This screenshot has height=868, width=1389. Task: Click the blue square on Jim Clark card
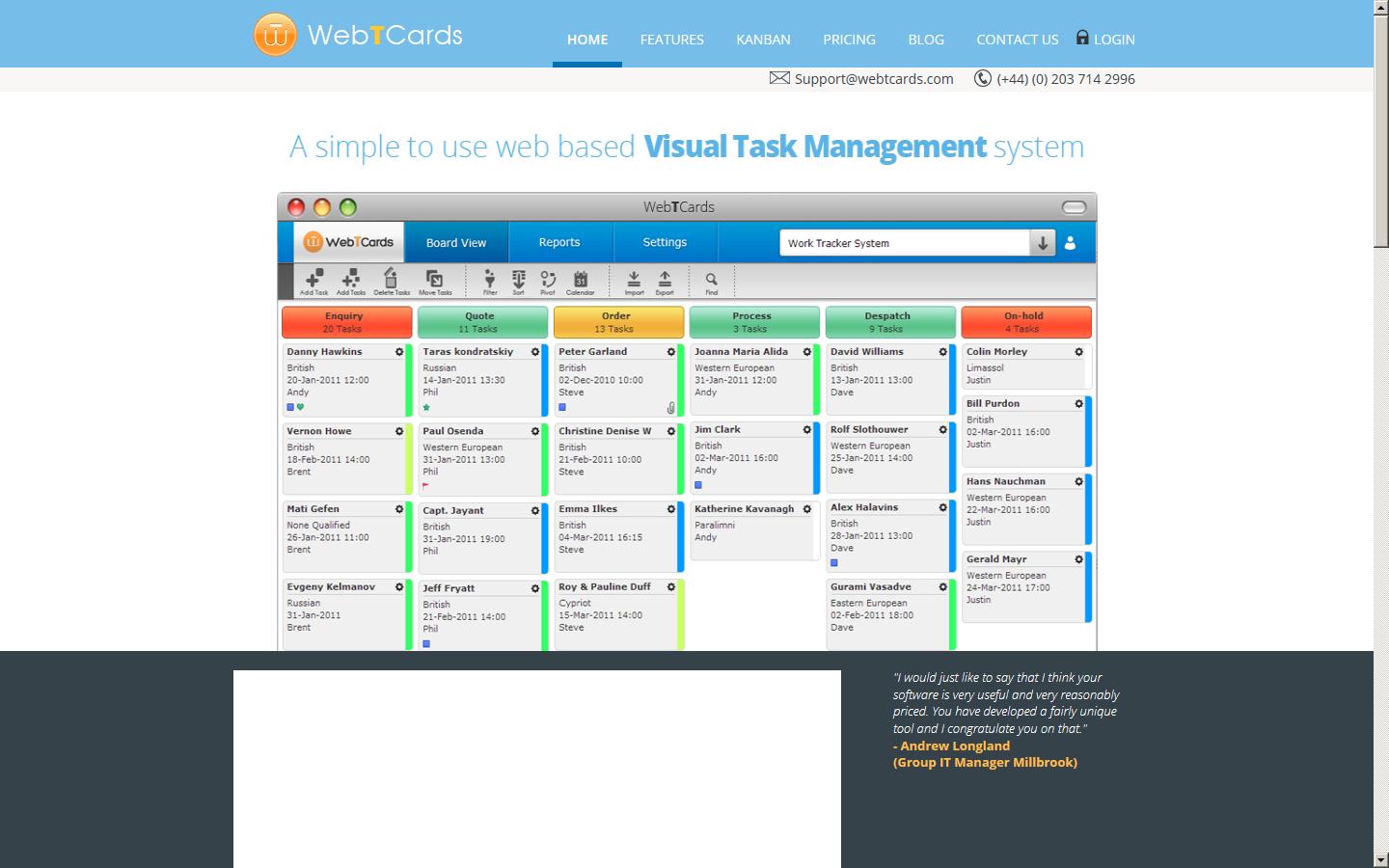tap(698, 485)
